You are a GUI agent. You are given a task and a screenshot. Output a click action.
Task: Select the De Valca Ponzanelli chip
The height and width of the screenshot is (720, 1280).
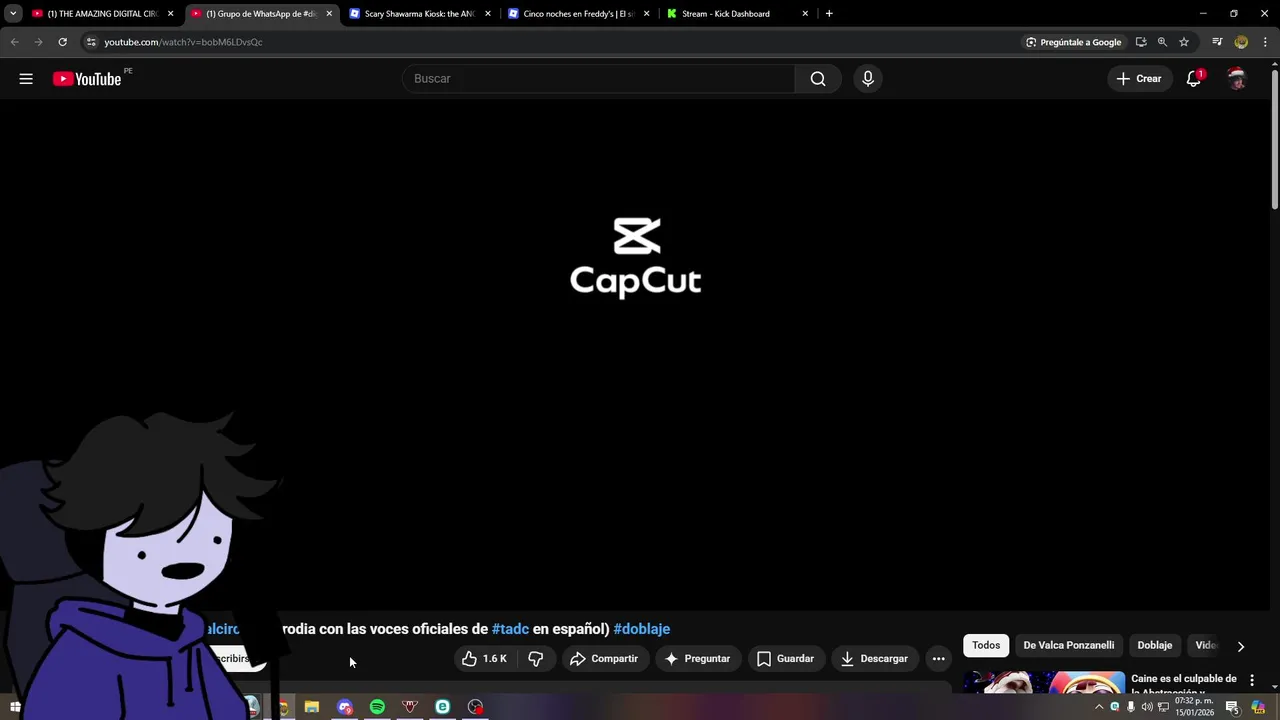(1068, 645)
